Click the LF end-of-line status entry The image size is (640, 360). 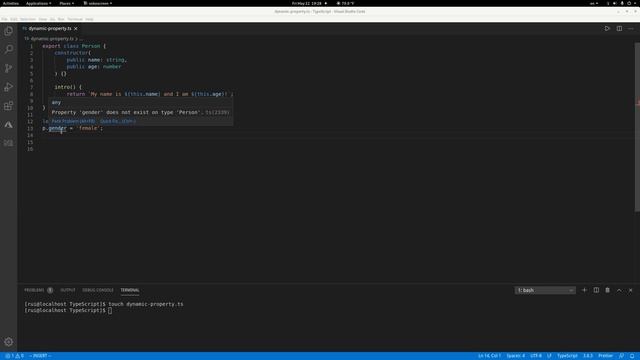tap(549, 356)
